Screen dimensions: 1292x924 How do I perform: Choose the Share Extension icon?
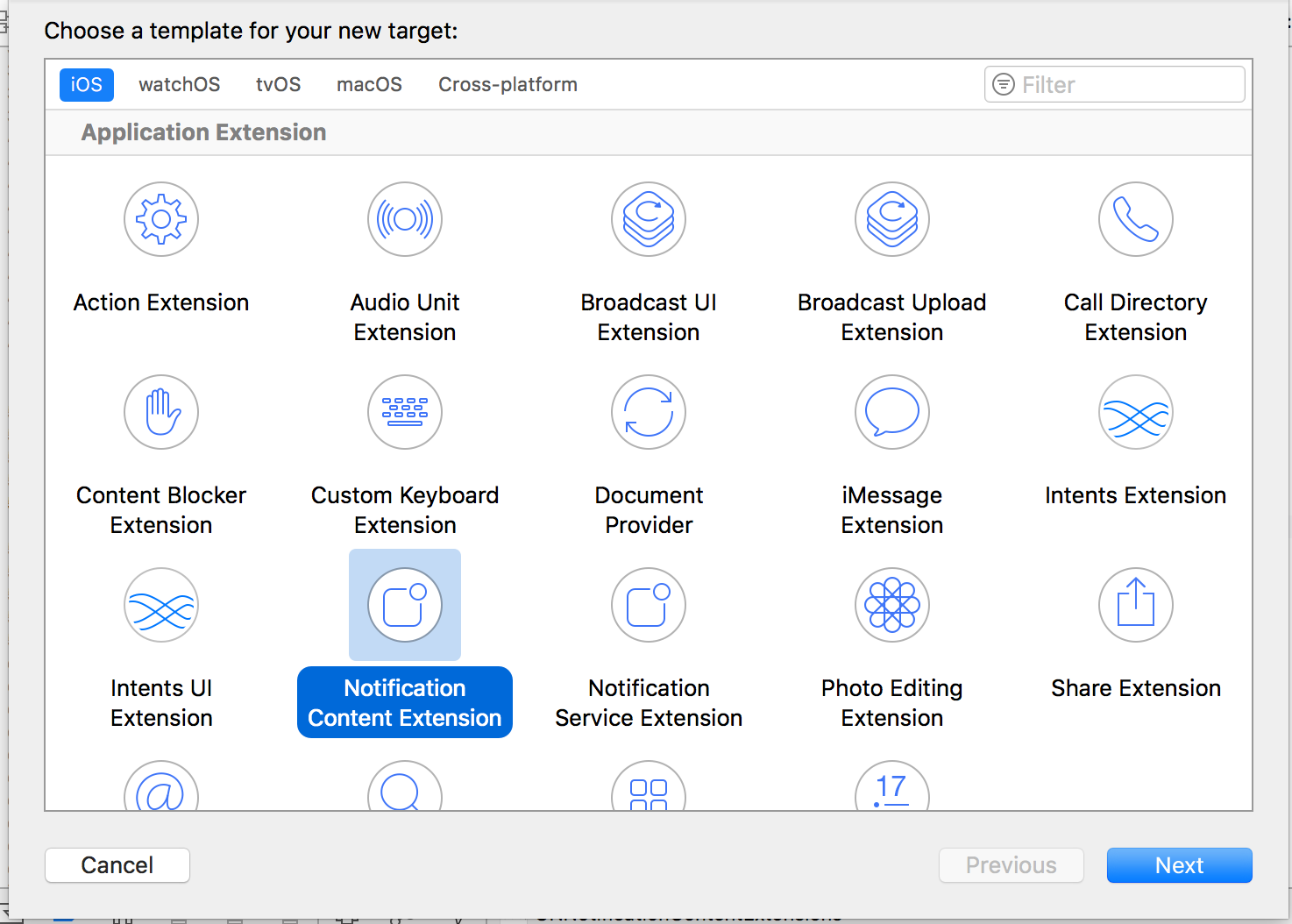(x=1136, y=605)
